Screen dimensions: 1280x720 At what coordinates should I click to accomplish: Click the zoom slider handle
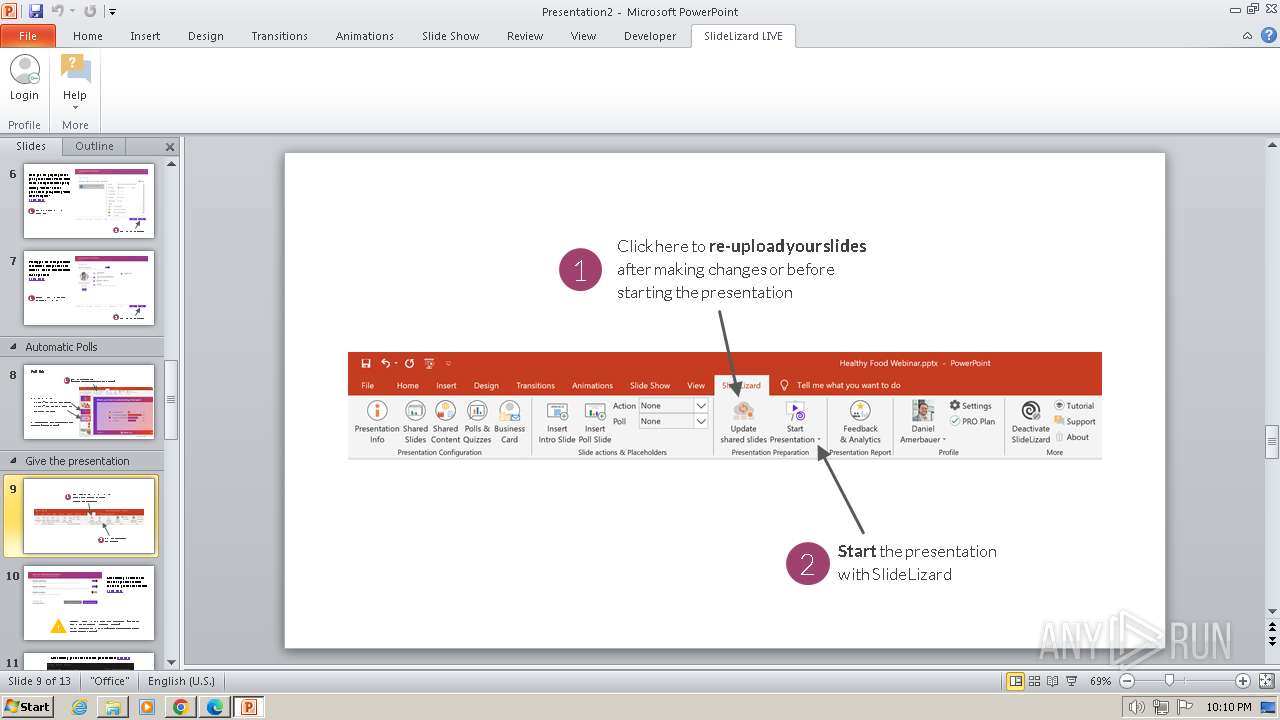pos(1169,681)
